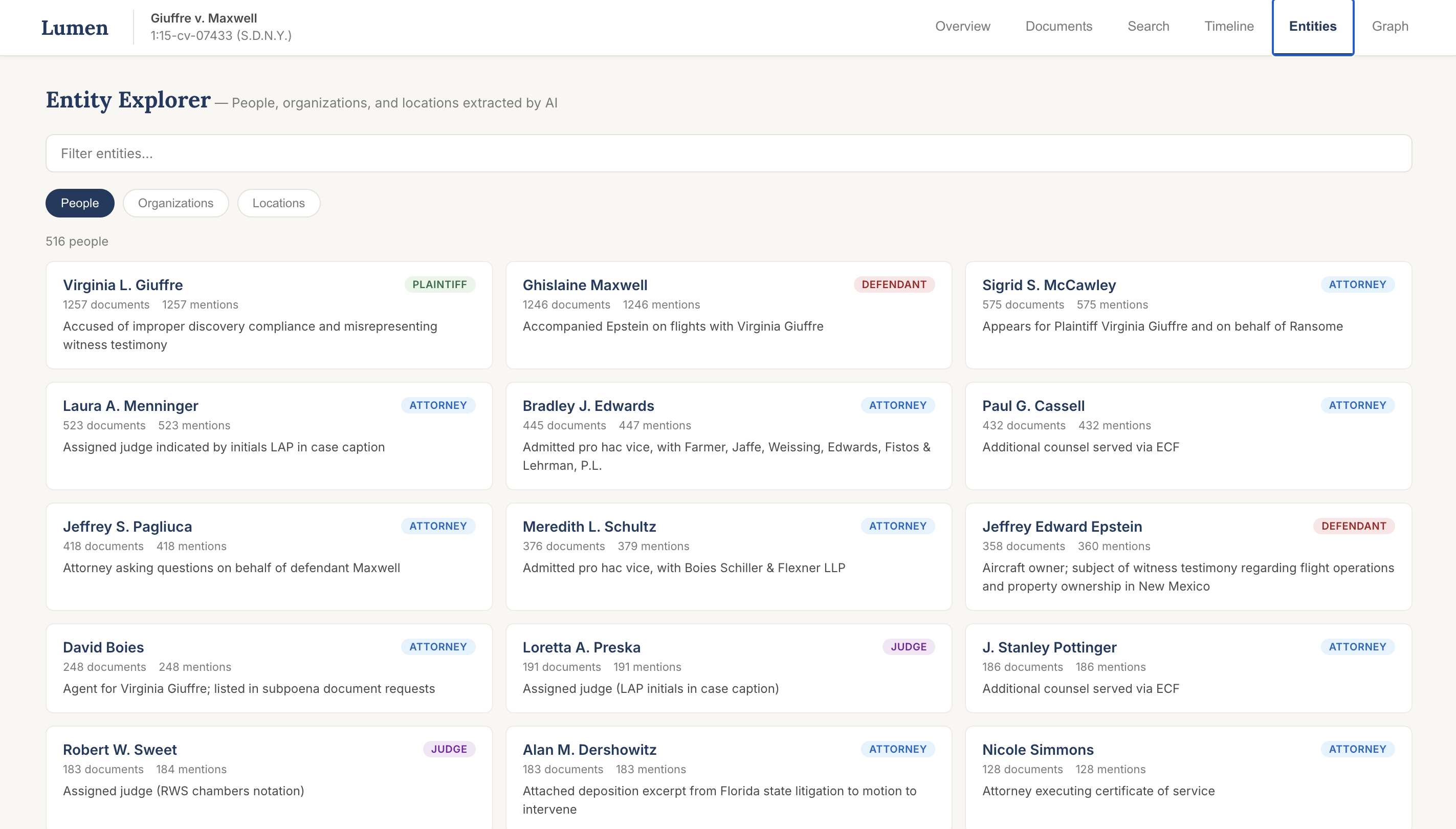Open the Ghislaine Maxwell entity card
This screenshot has height=829, width=1456.
(x=728, y=315)
